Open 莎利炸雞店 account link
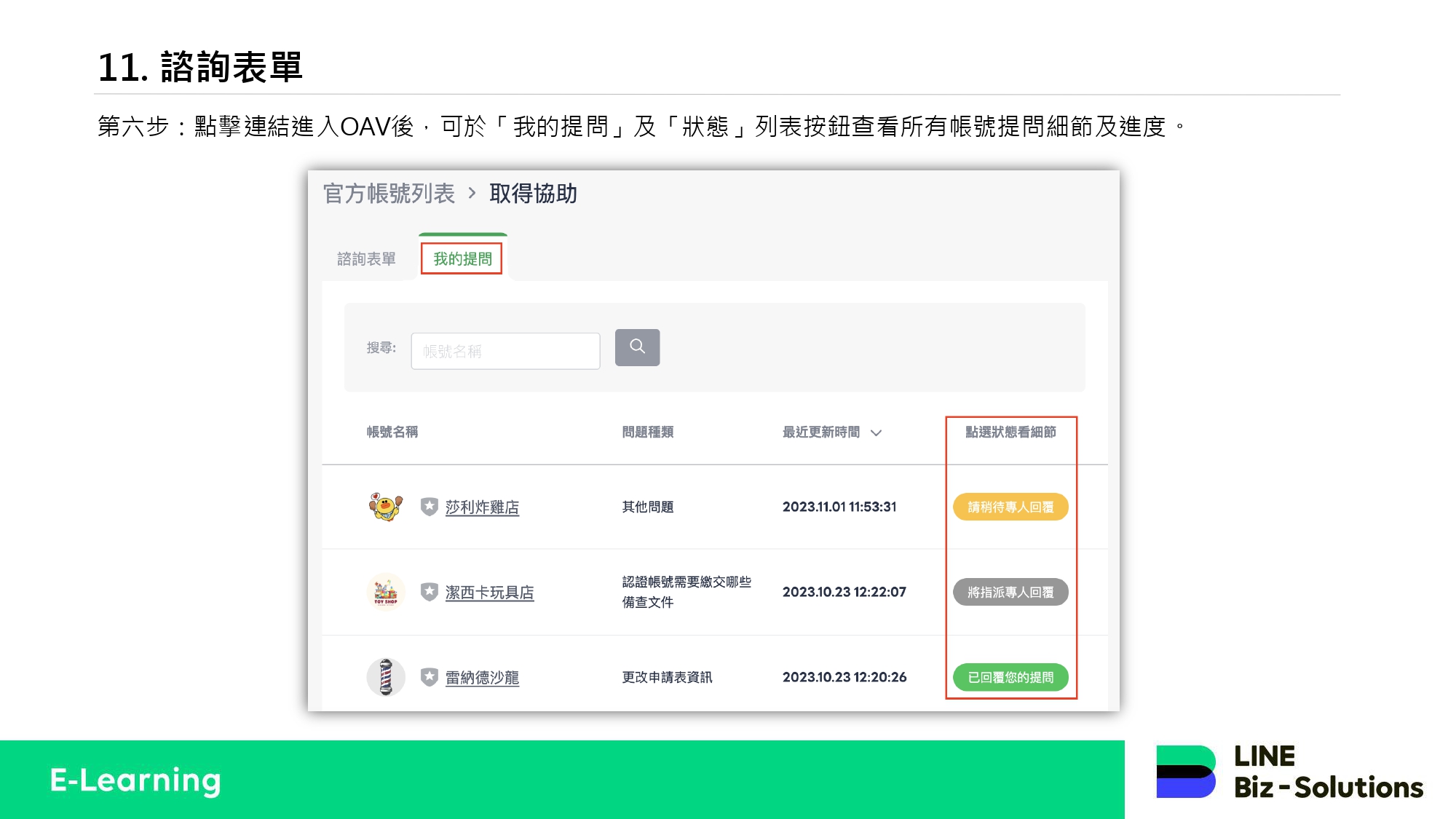 [x=482, y=507]
